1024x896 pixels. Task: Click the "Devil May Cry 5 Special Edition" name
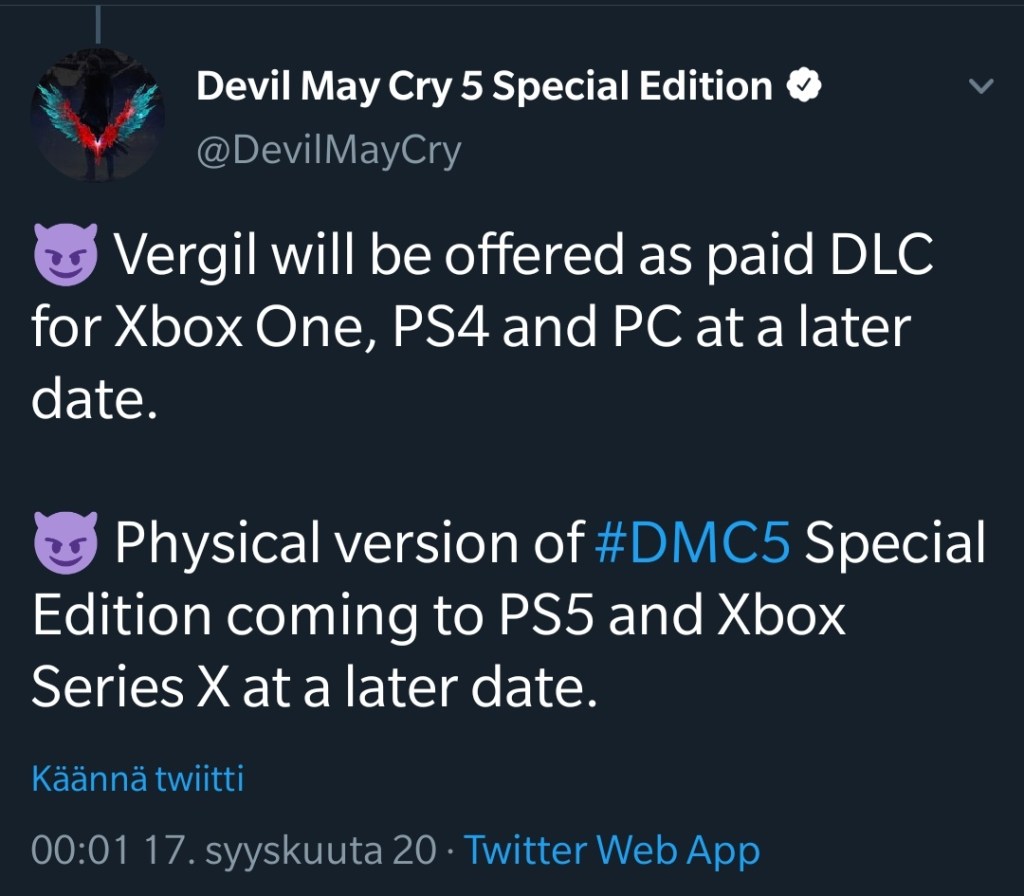(x=484, y=87)
